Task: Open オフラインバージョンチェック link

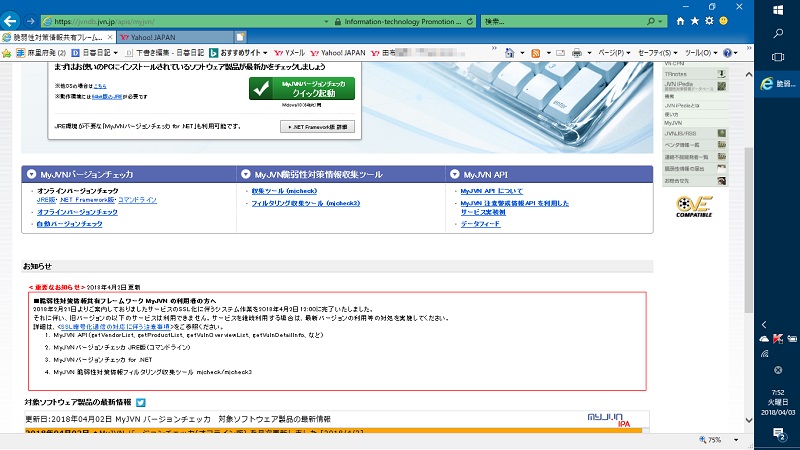Action: coord(77,212)
